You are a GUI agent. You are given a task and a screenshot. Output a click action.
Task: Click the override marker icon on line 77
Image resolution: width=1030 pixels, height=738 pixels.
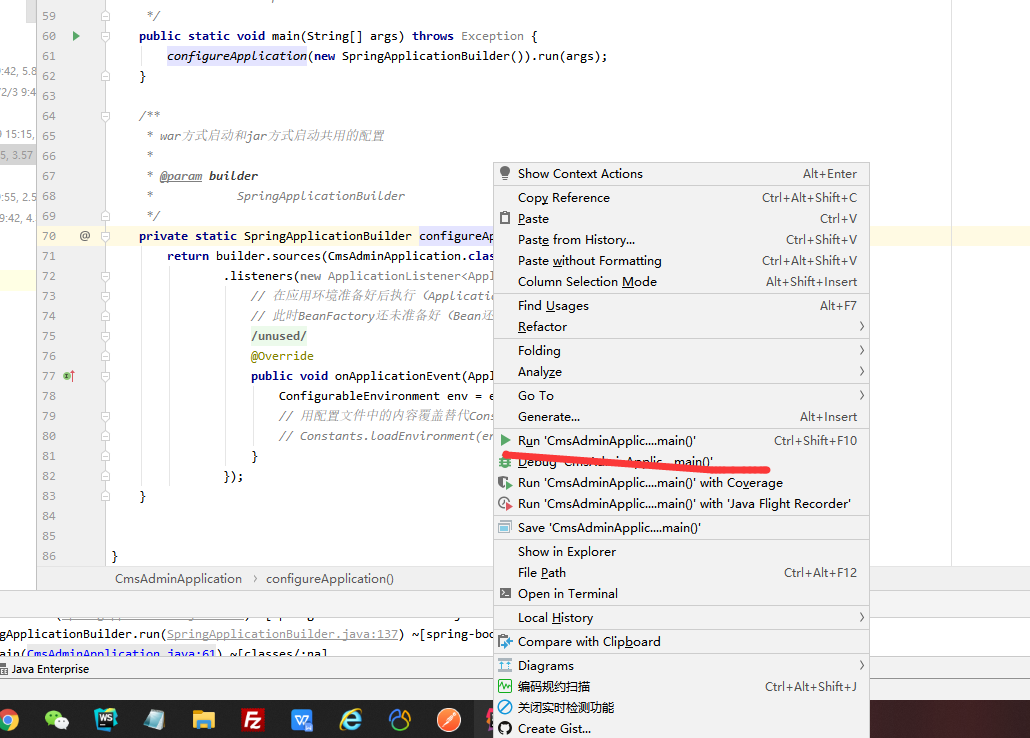(x=69, y=376)
